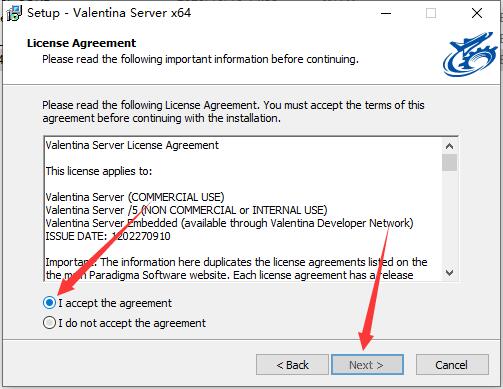Click the License Agreement heading

tap(82, 43)
